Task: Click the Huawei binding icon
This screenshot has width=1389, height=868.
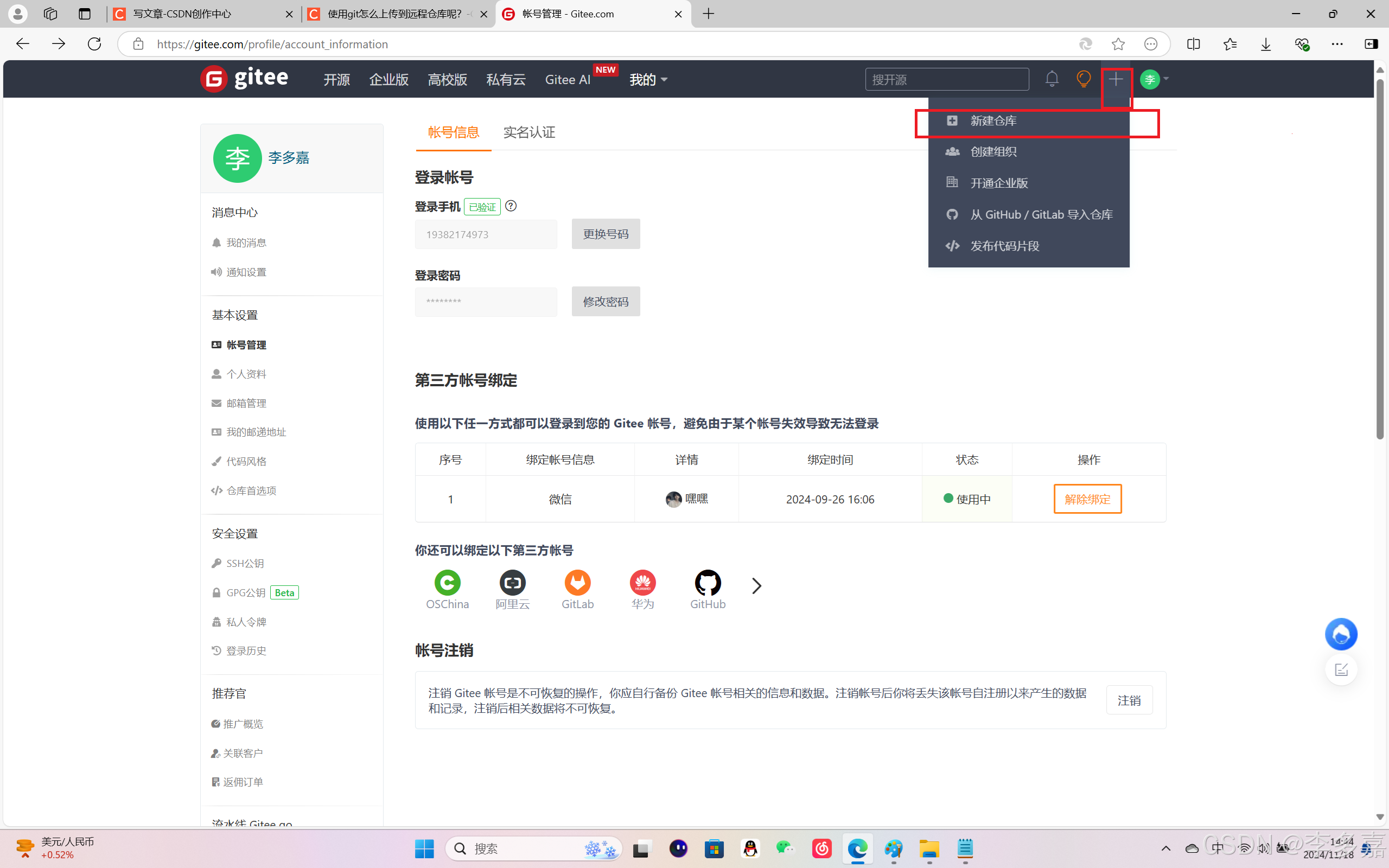Action: [x=642, y=583]
